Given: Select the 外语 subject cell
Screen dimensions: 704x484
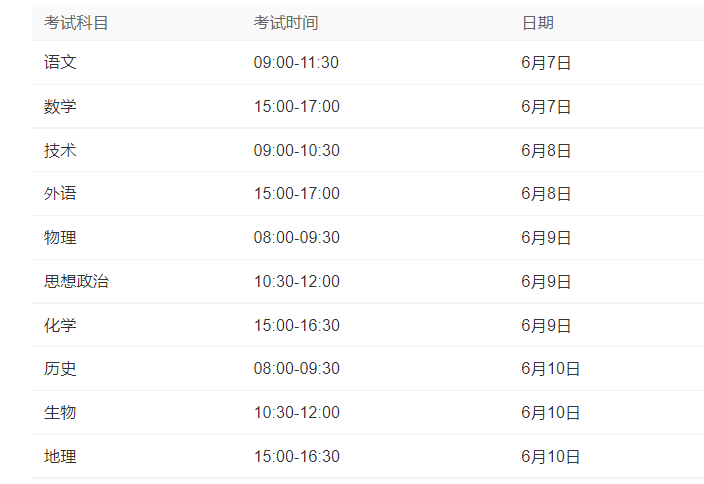Looking at the screenshot, I should 60,193.
